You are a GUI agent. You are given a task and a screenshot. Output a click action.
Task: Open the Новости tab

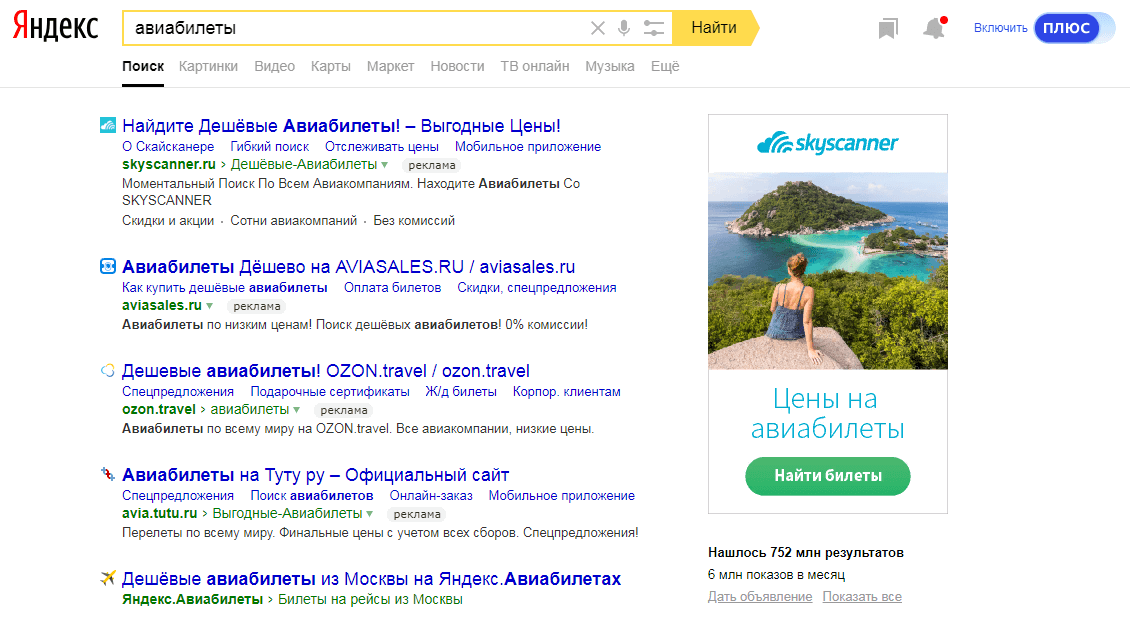coord(457,66)
